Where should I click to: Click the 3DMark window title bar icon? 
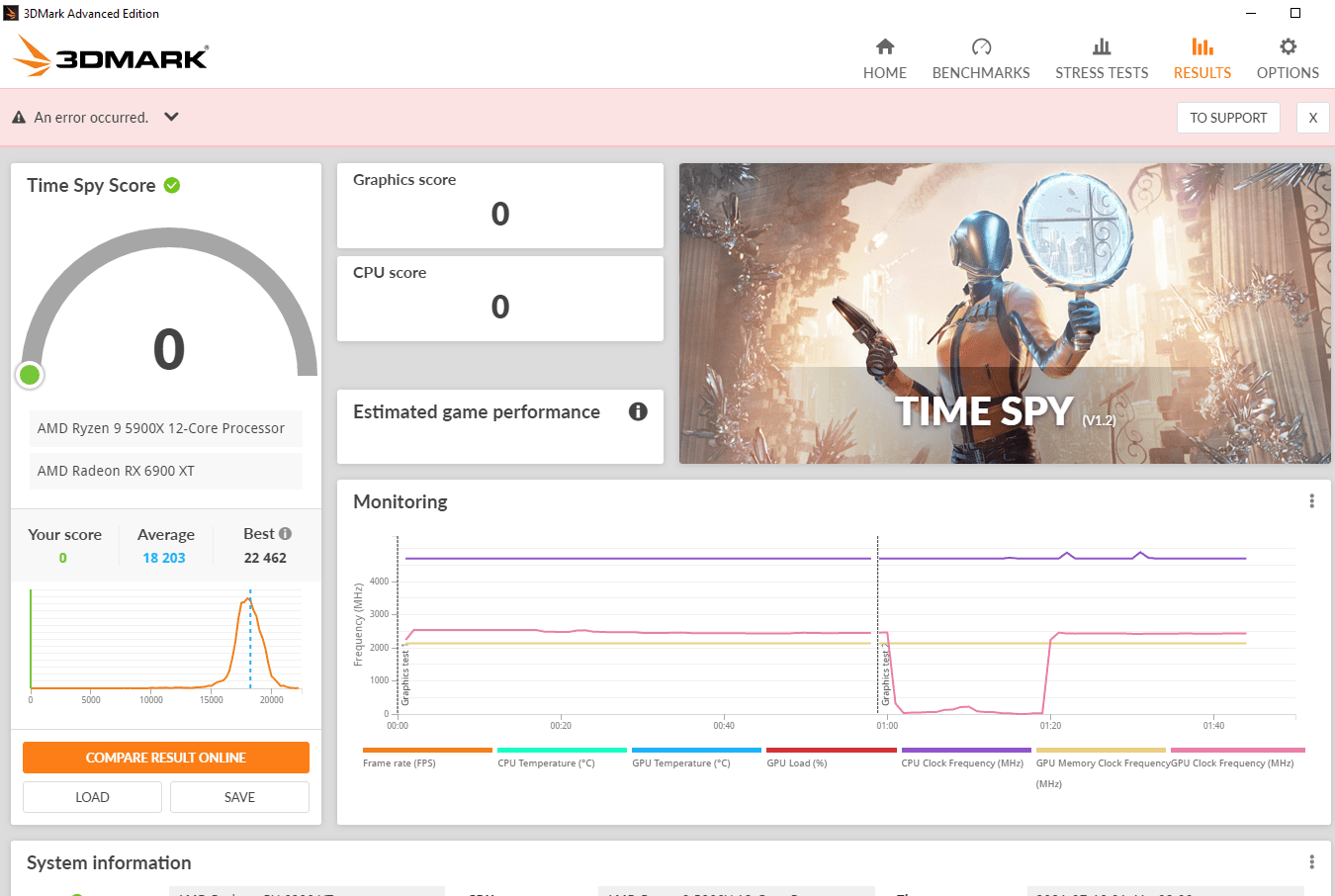(11, 13)
